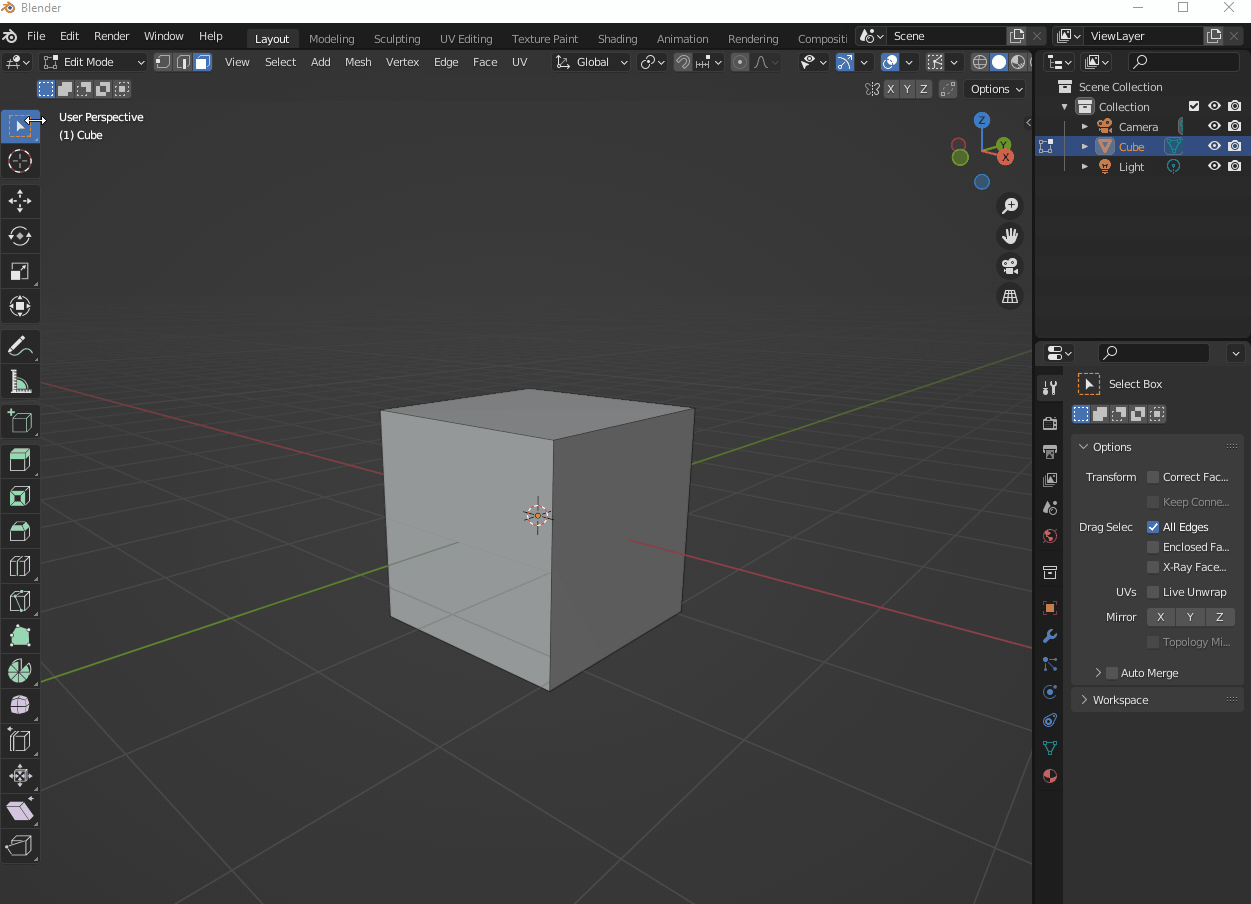1251x904 pixels.
Task: Expand the Workspace panel
Action: [1084, 700]
